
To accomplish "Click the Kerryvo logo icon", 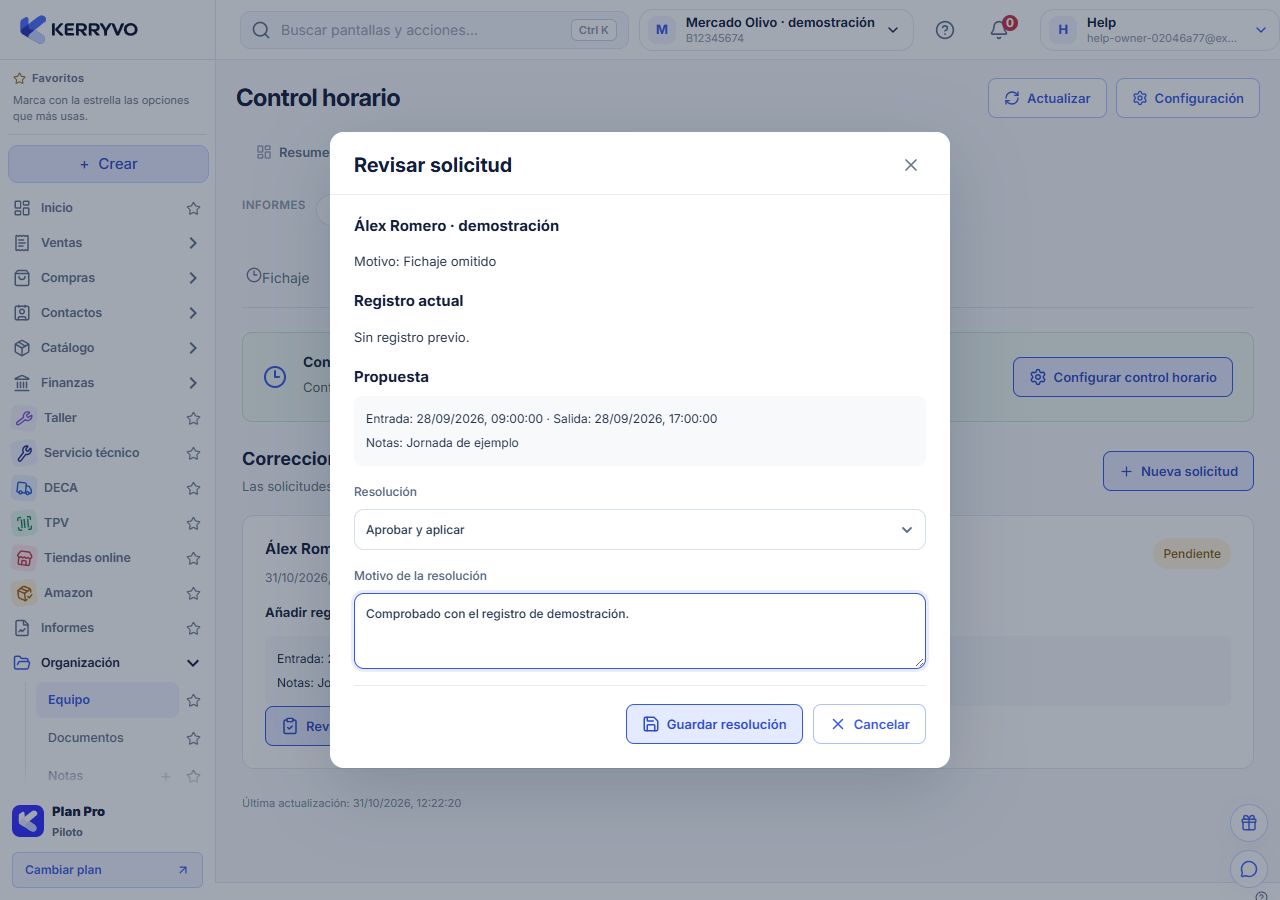I will (x=33, y=29).
